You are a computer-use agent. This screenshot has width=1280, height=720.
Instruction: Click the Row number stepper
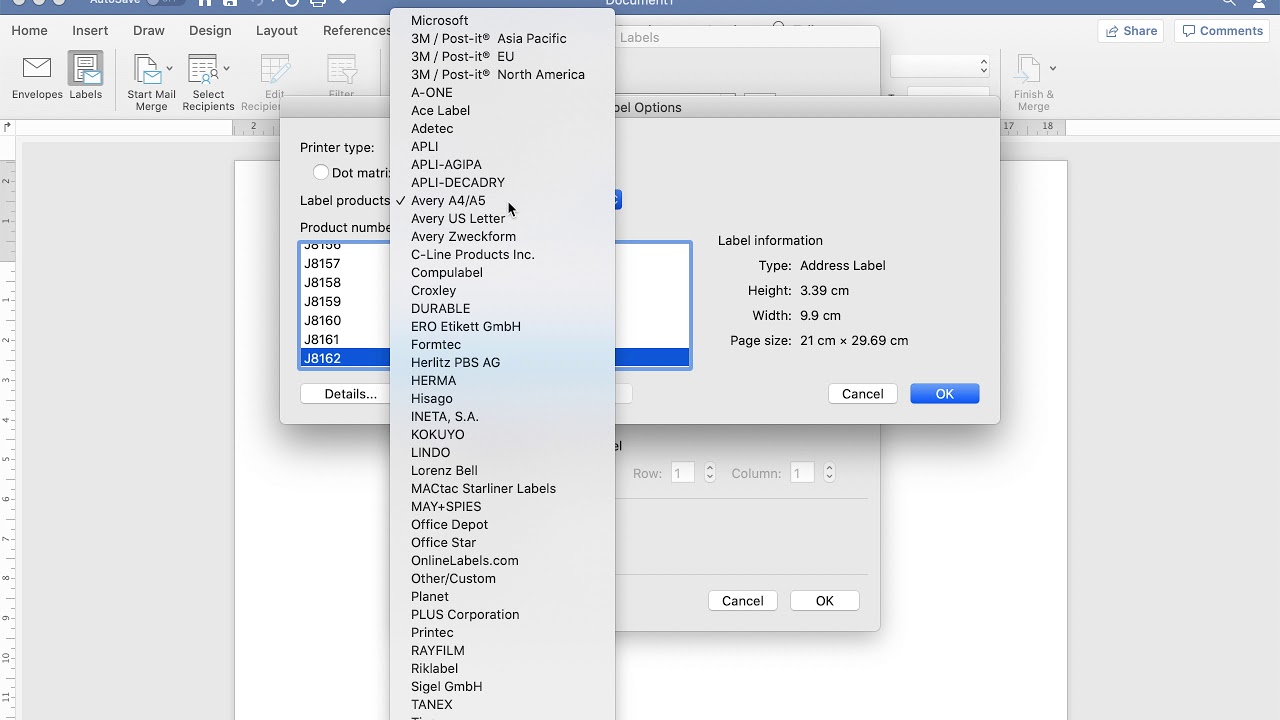[x=710, y=473]
